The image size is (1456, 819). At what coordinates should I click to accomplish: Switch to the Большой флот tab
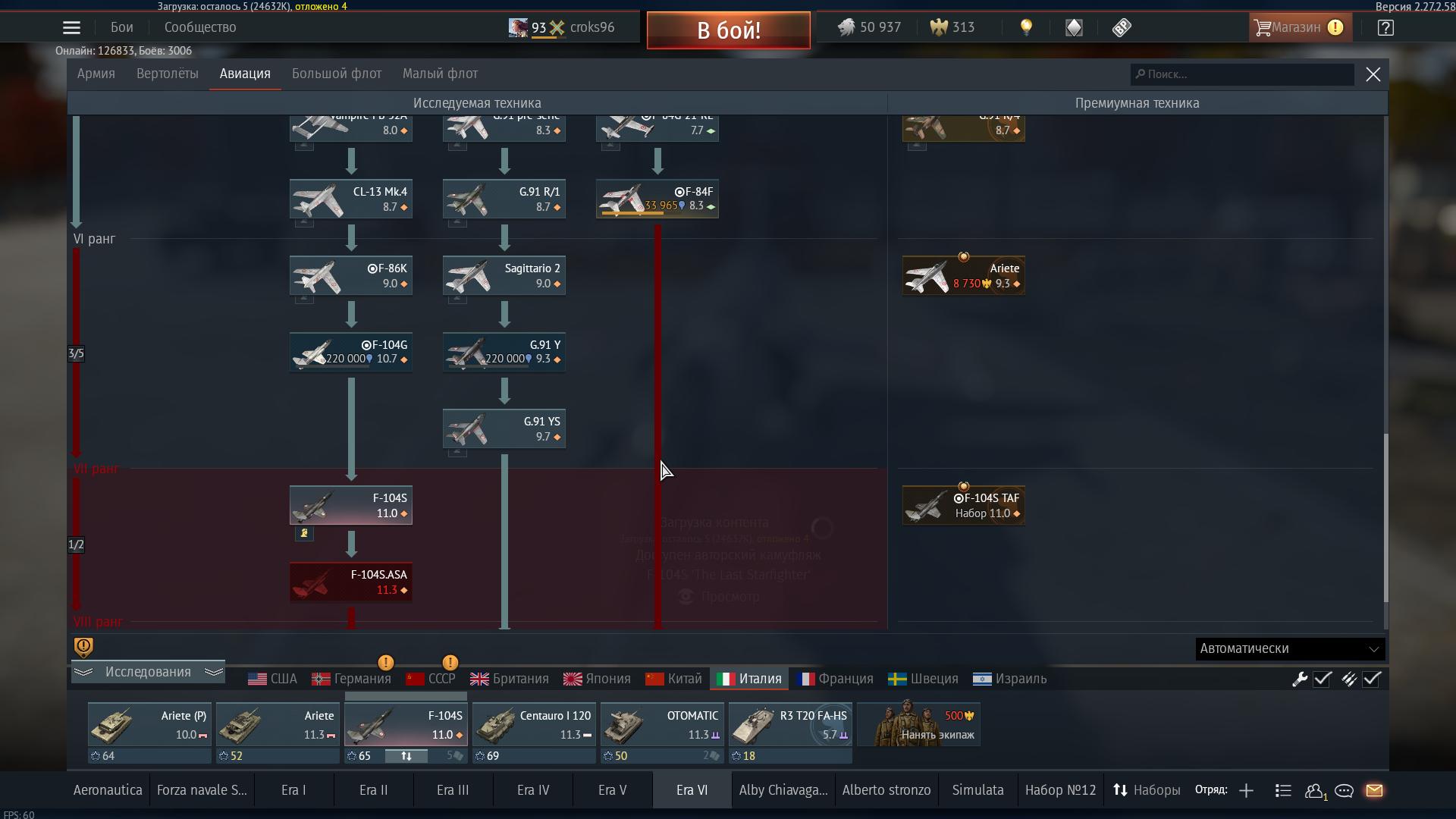[x=337, y=74]
